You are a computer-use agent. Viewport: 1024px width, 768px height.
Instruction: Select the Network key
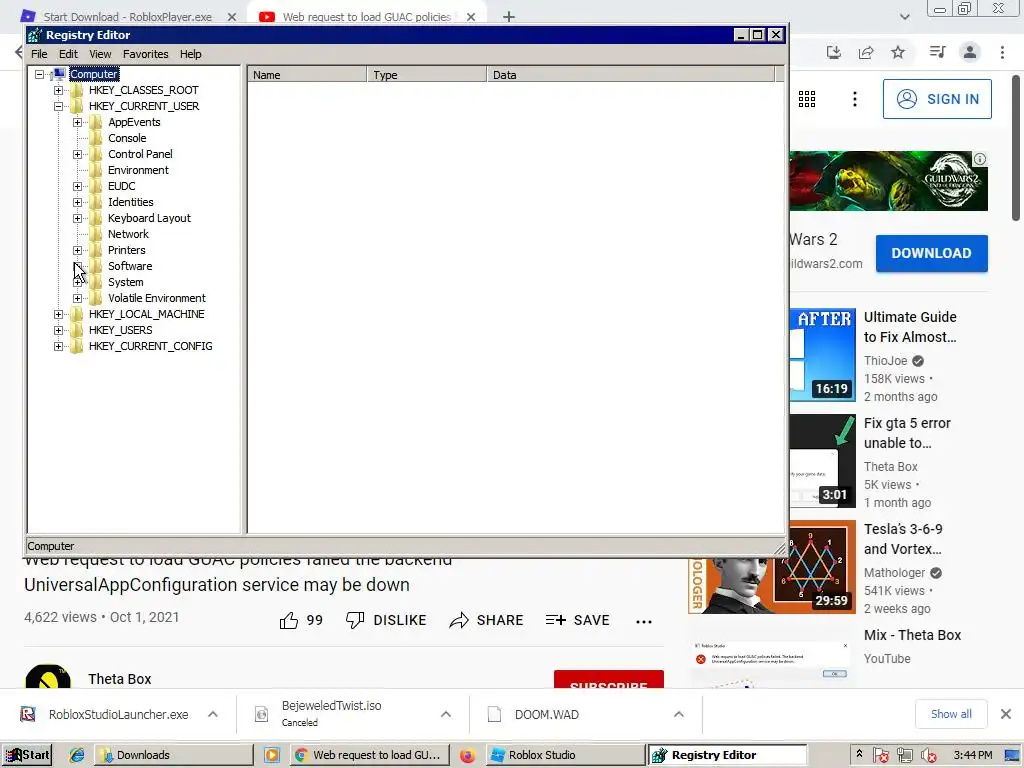coord(128,234)
